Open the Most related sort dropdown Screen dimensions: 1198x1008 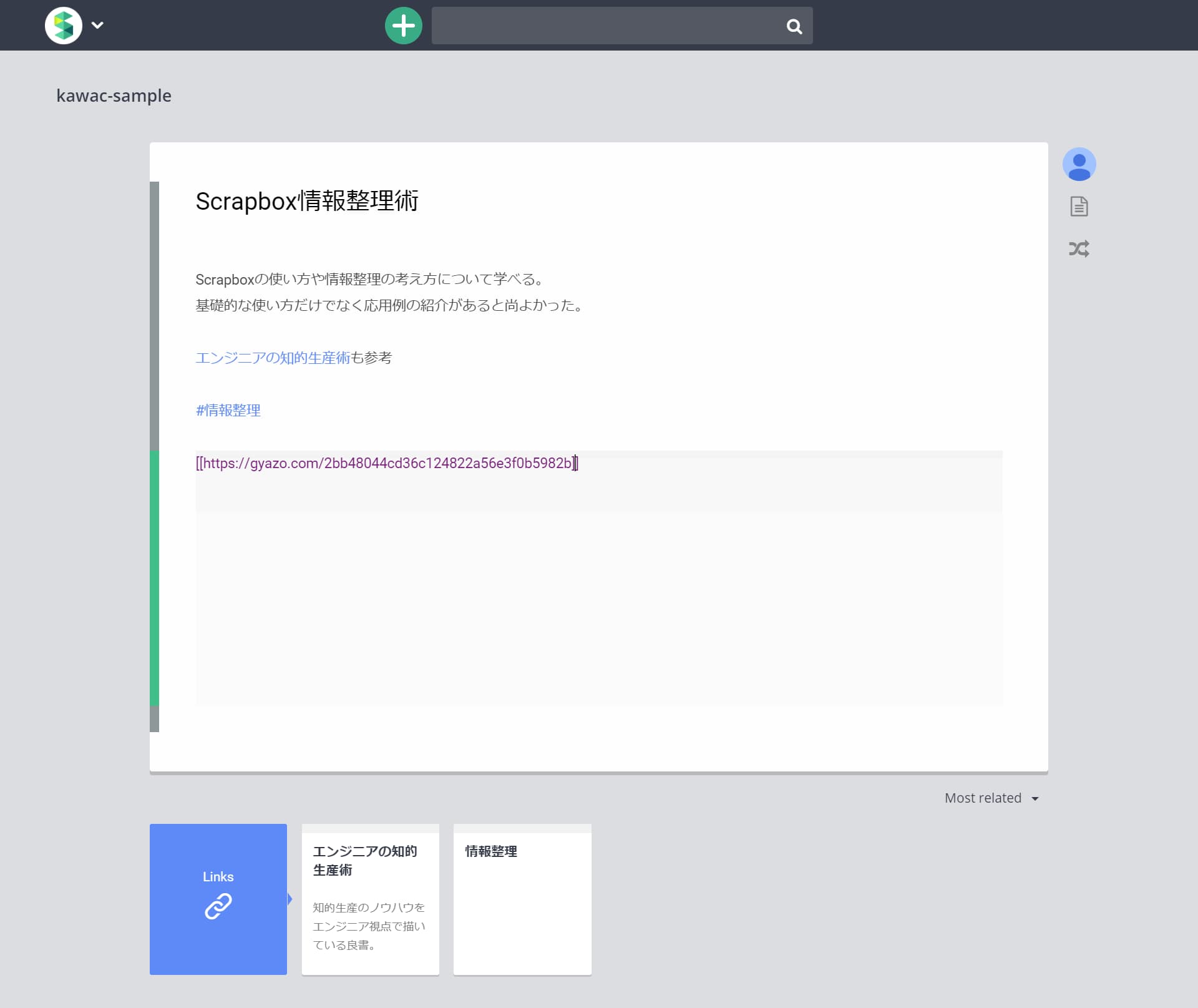point(991,798)
